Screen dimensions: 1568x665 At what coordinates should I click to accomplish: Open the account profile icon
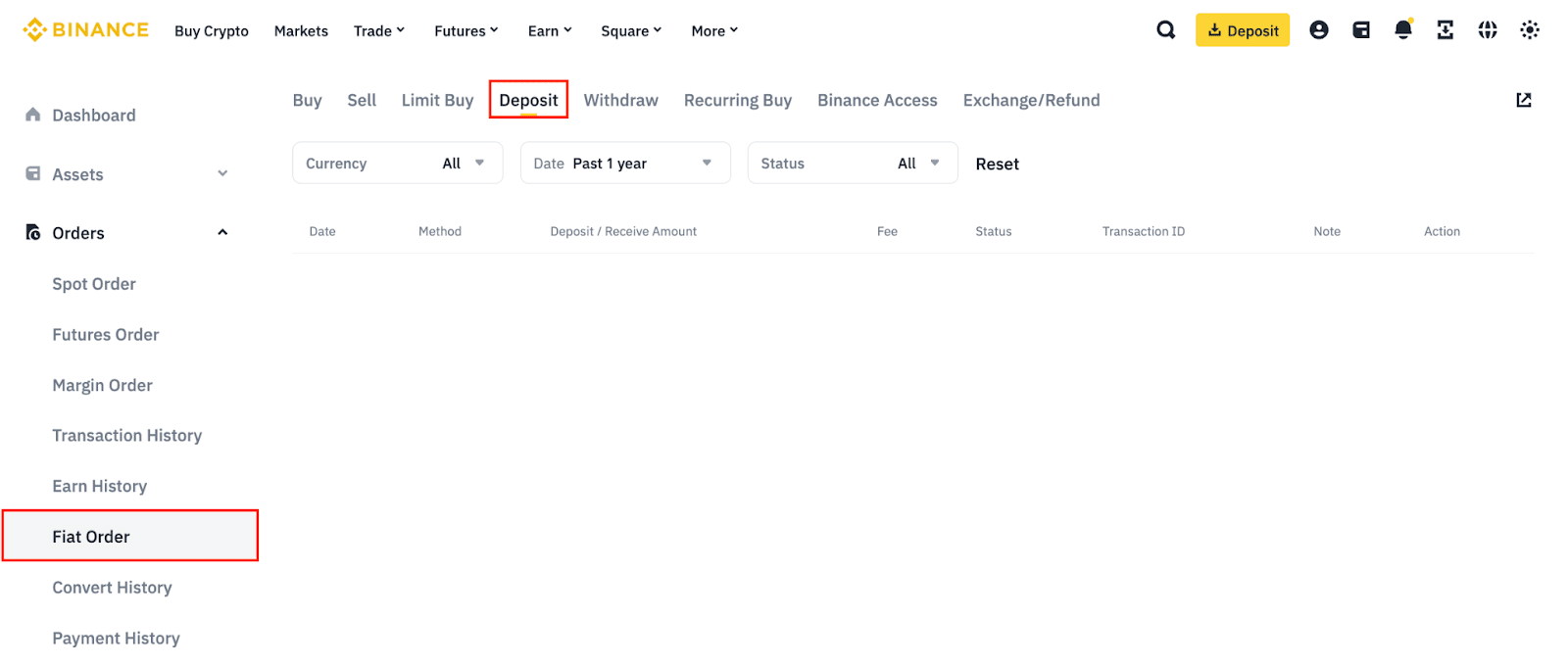pos(1319,30)
